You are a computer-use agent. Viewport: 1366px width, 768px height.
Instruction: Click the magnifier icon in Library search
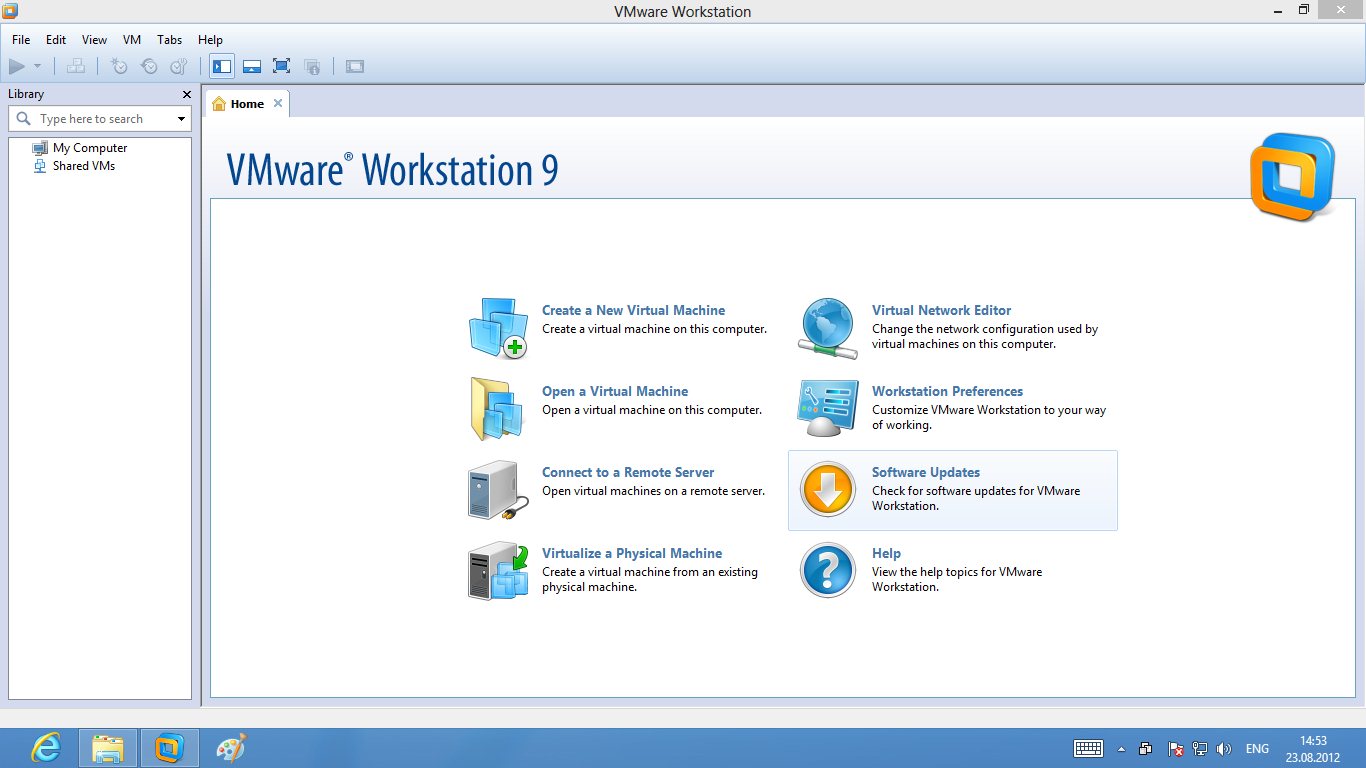click(x=24, y=119)
